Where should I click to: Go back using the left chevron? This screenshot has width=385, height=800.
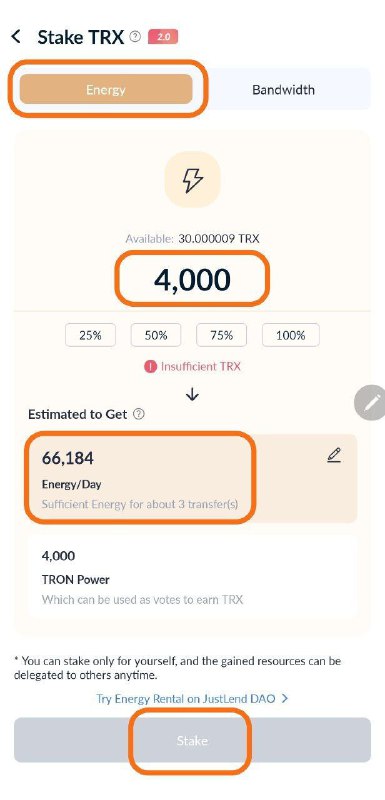tap(16, 37)
